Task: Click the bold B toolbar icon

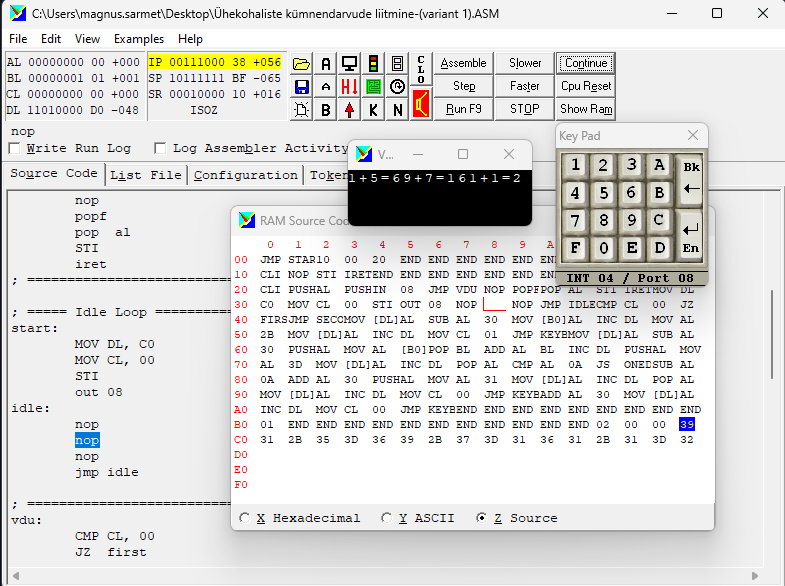Action: point(325,110)
